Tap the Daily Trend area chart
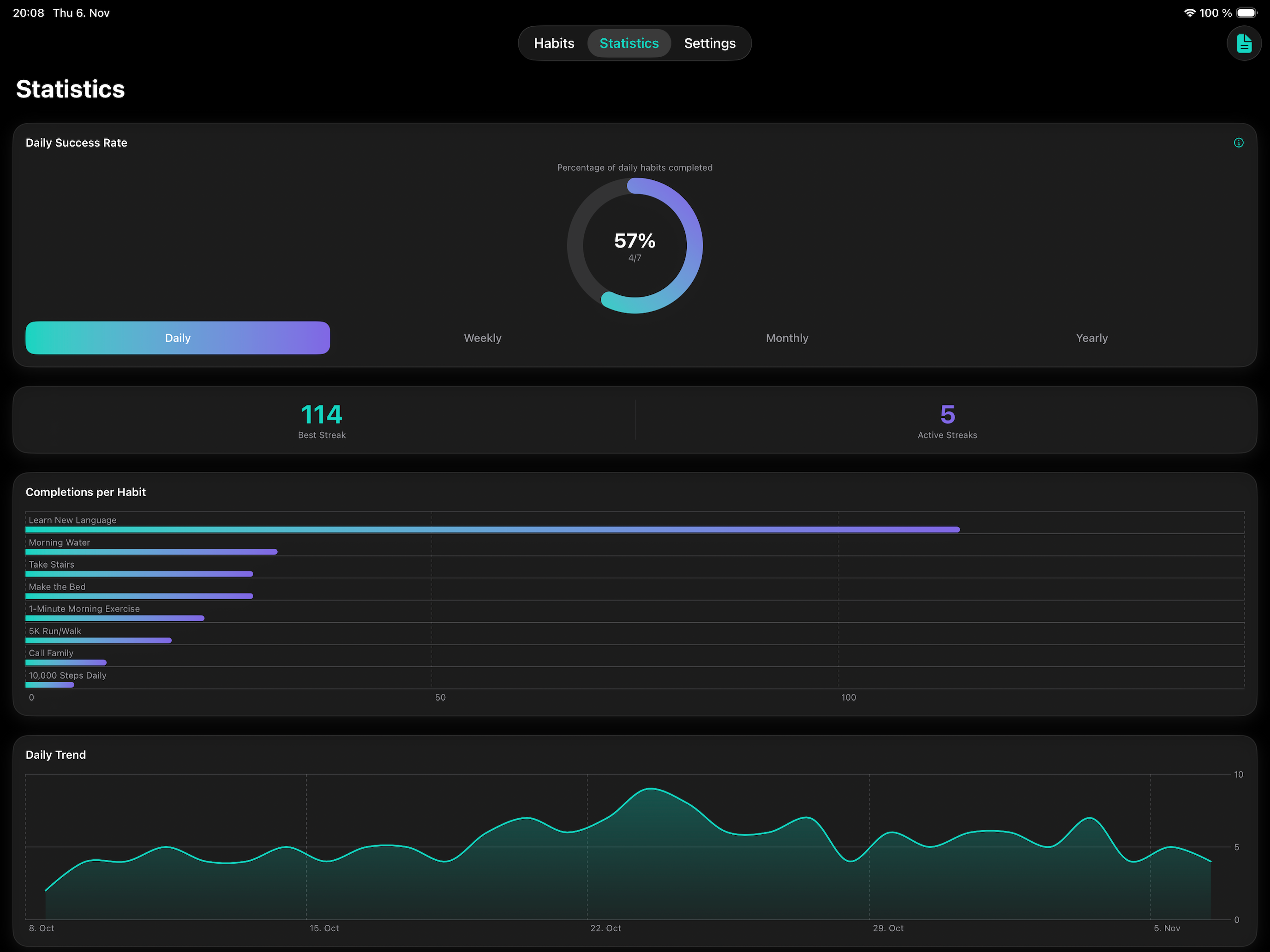This screenshot has width=1270, height=952. tap(628, 847)
